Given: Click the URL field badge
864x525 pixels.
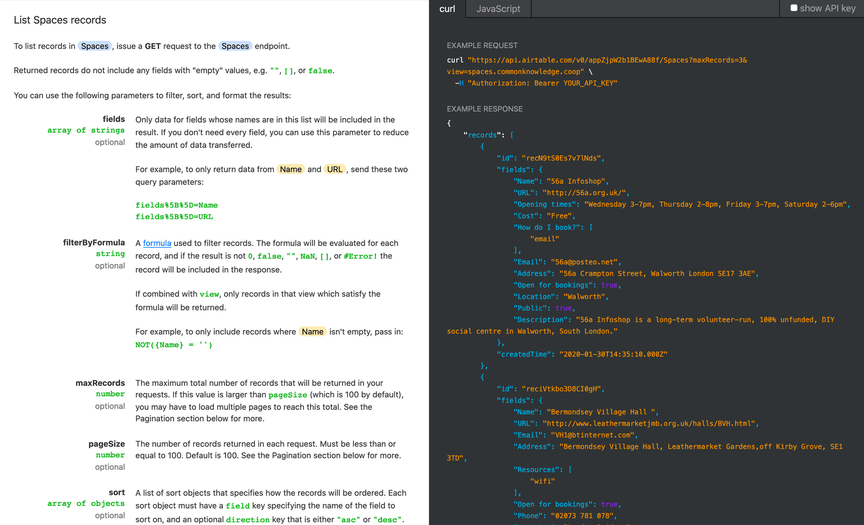Looking at the screenshot, I should coord(335,169).
